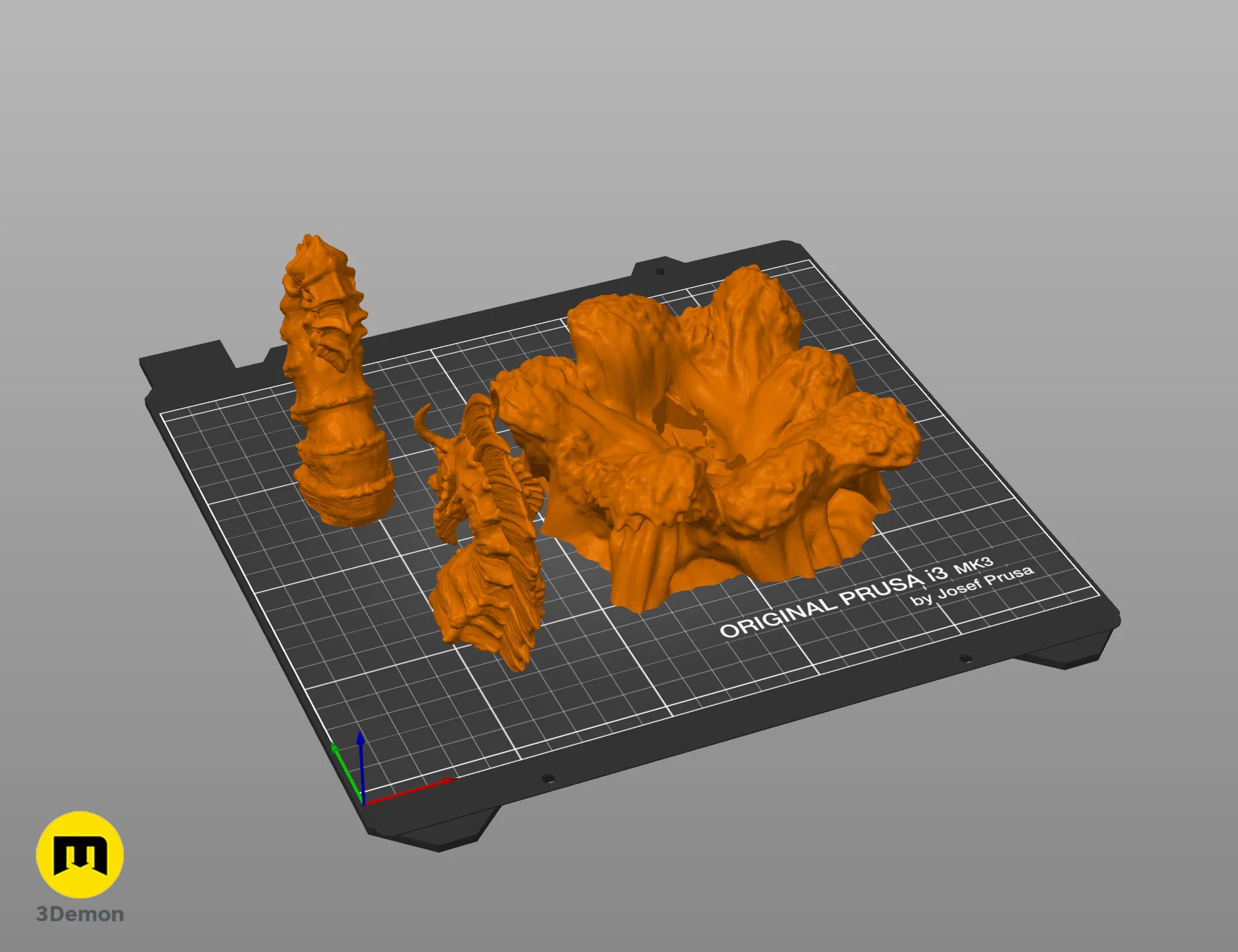Viewport: 1238px width, 952px height.
Task: Click the red X axis arrow
Action: click(x=410, y=790)
